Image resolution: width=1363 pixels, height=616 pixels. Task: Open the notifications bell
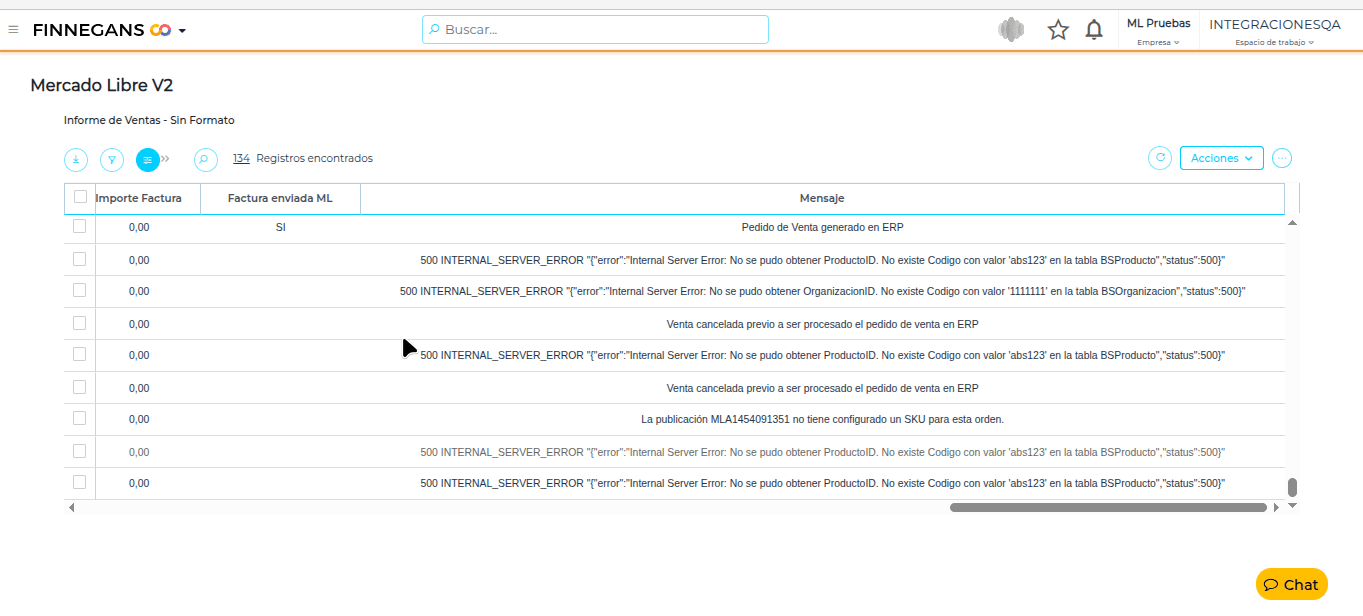[1094, 30]
